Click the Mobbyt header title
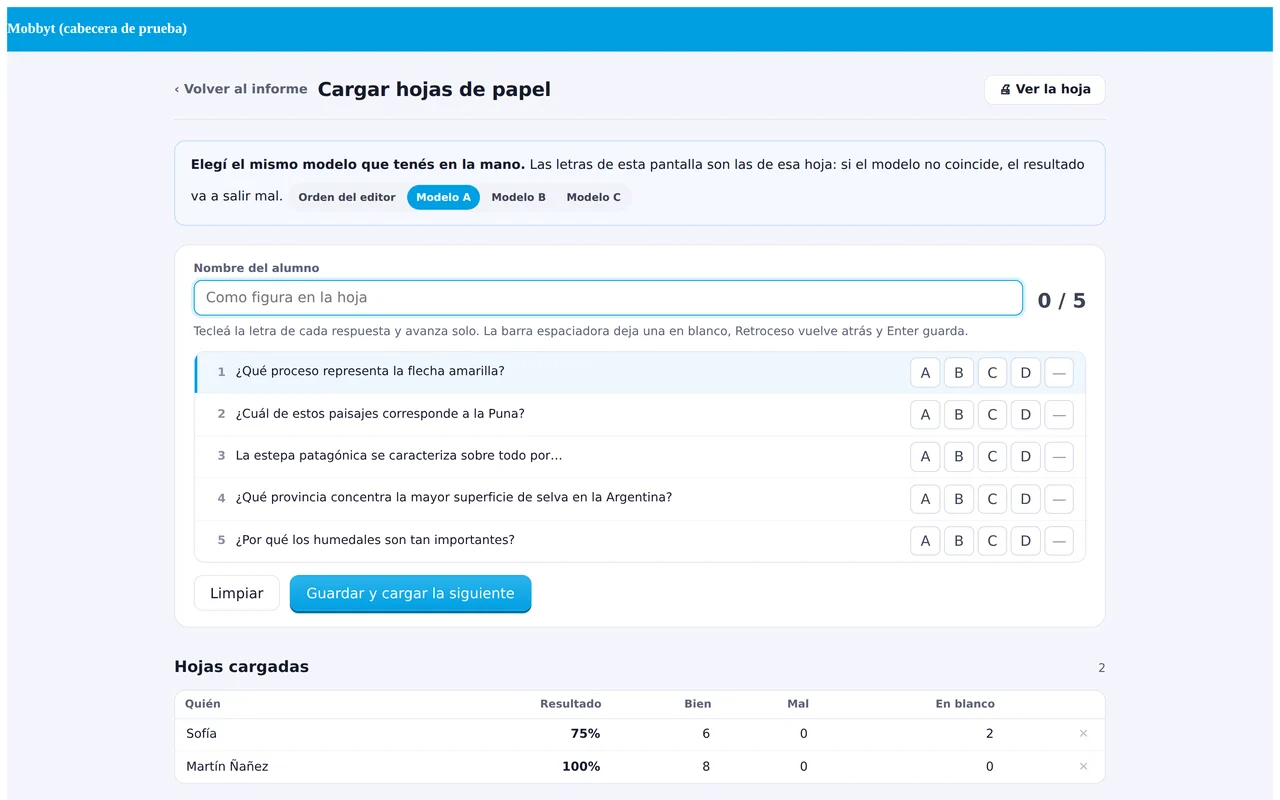The image size is (1280, 800). pos(97,29)
